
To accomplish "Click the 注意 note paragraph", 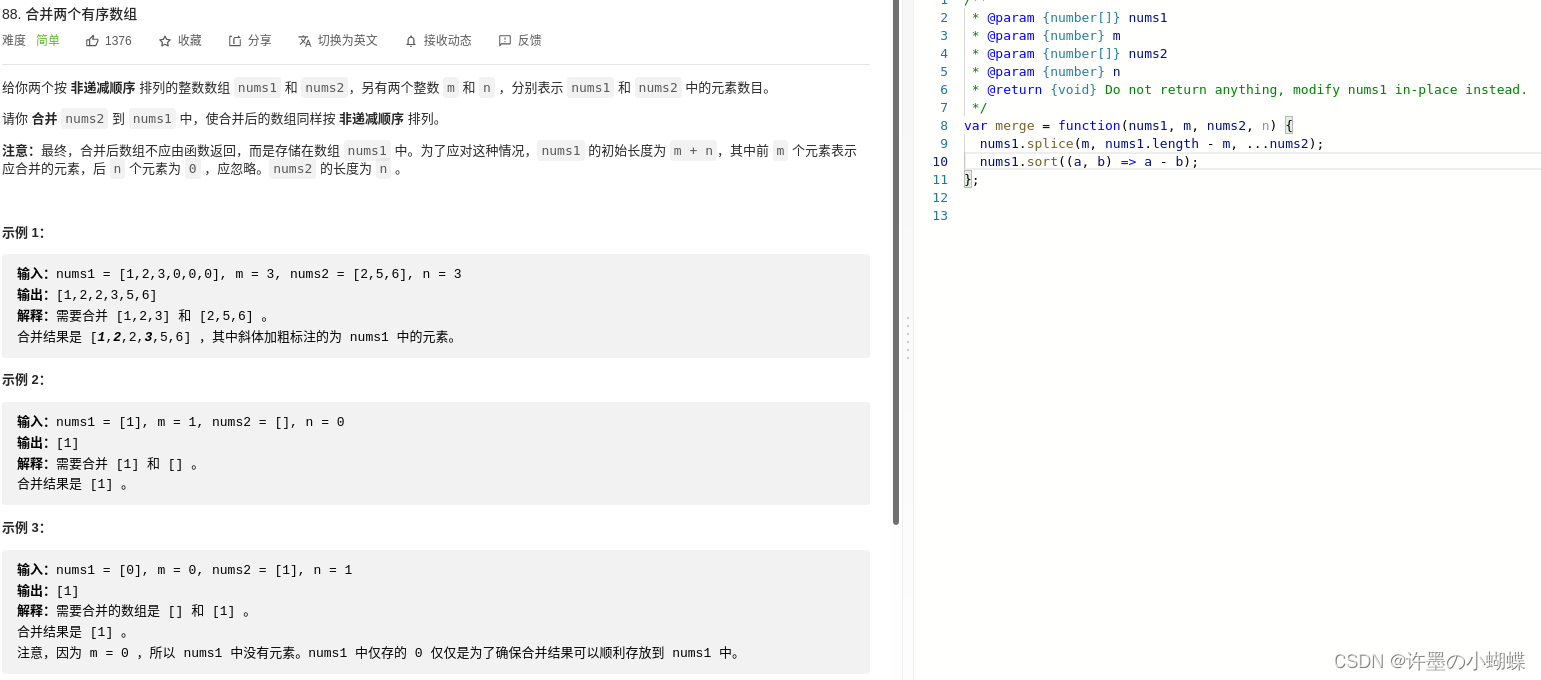I will (430, 160).
